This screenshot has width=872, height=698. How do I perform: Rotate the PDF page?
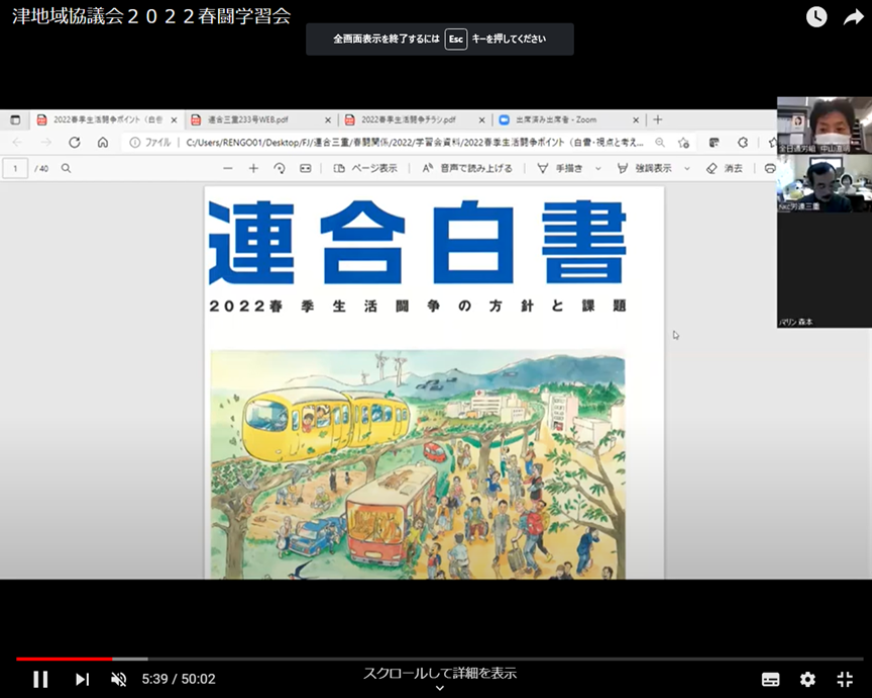(x=279, y=168)
